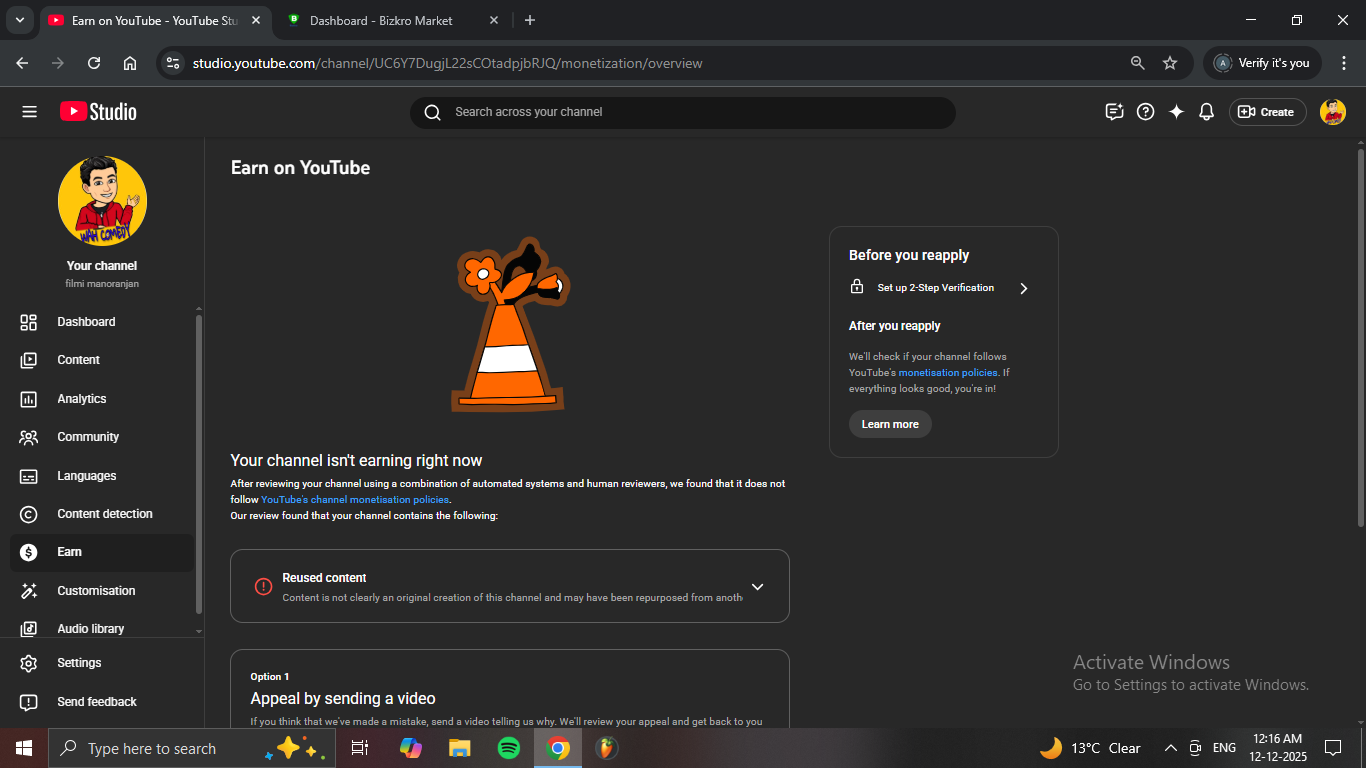The height and width of the screenshot is (768, 1366).
Task: Click the Search across your channel field
Action: [682, 112]
